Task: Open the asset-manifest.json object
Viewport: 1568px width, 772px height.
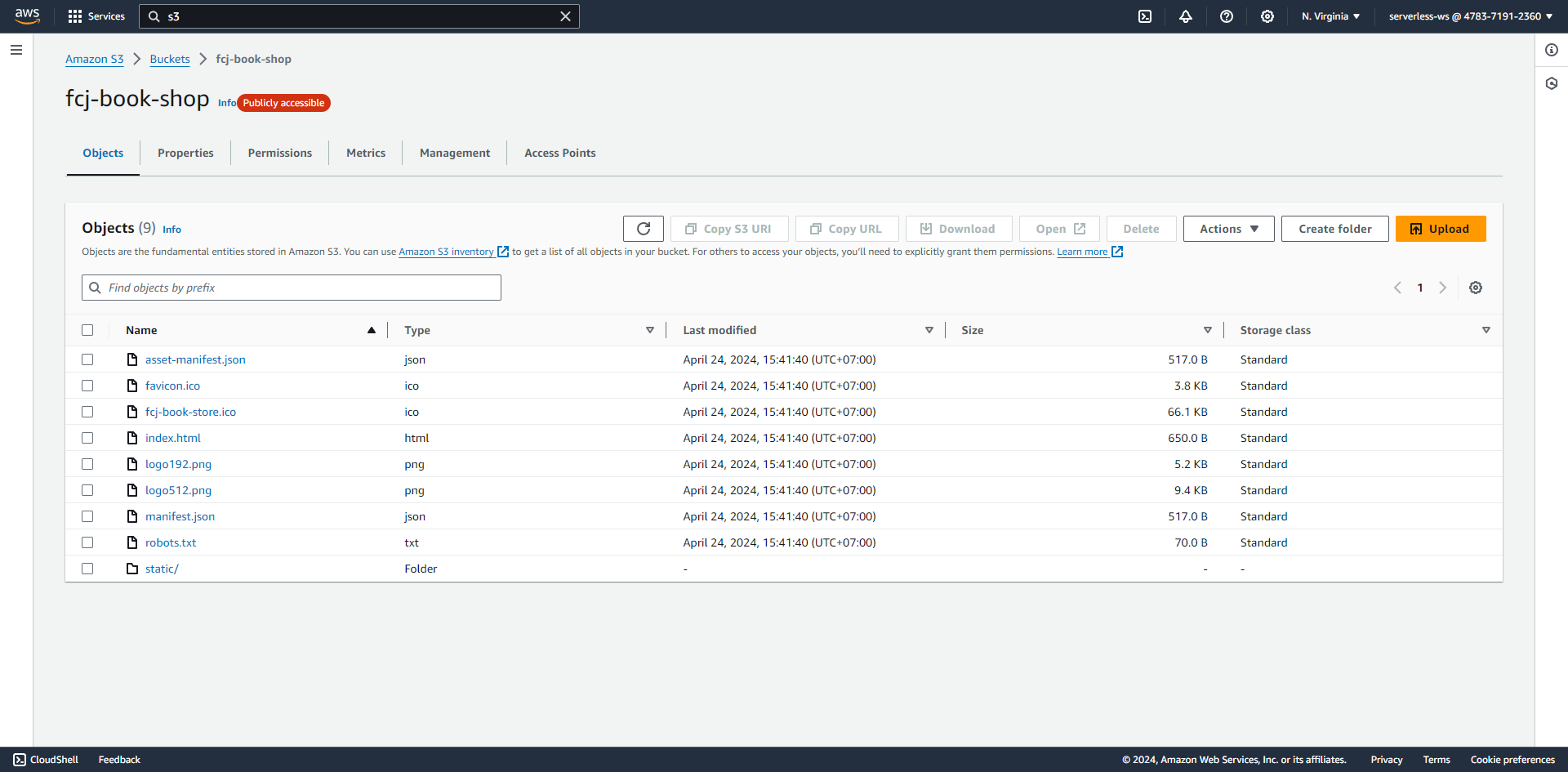Action: coord(195,359)
